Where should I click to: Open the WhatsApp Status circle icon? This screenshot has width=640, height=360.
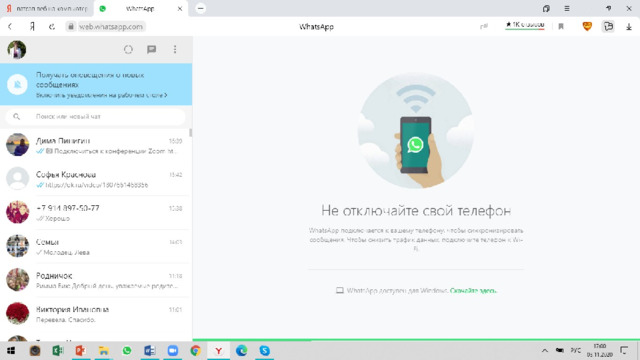point(128,49)
